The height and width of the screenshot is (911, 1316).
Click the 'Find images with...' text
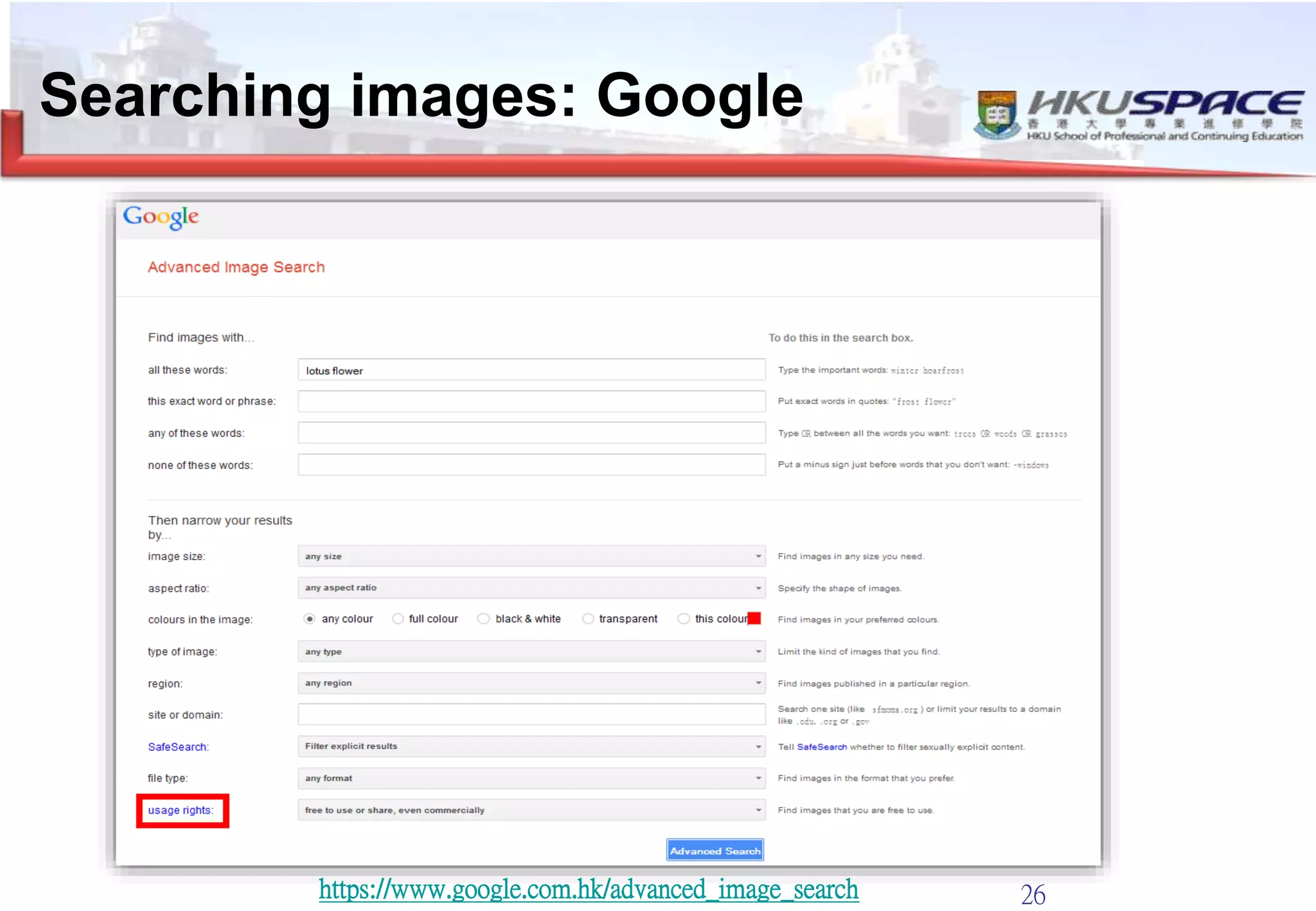[201, 337]
